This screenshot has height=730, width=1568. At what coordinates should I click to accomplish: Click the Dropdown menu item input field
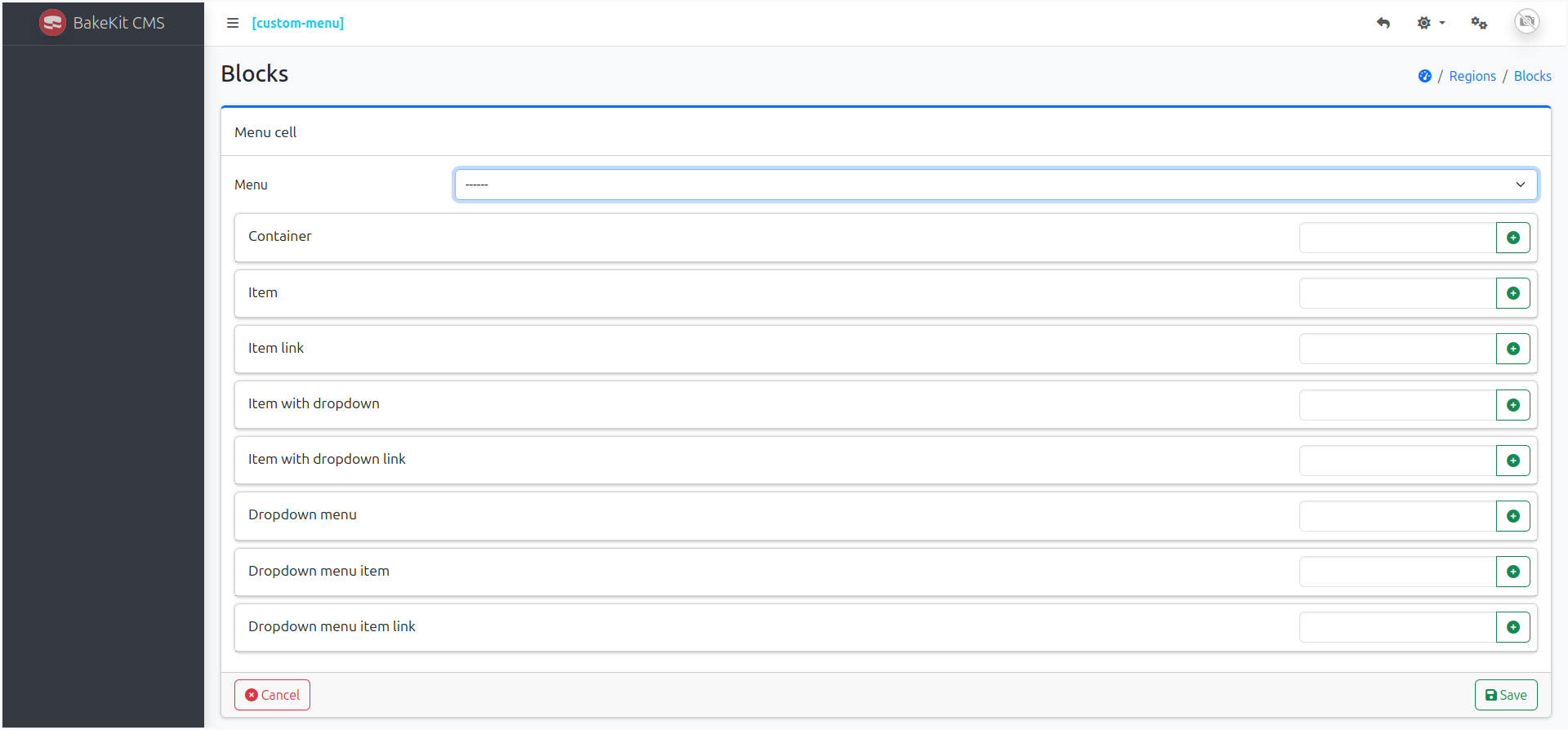pos(1397,572)
